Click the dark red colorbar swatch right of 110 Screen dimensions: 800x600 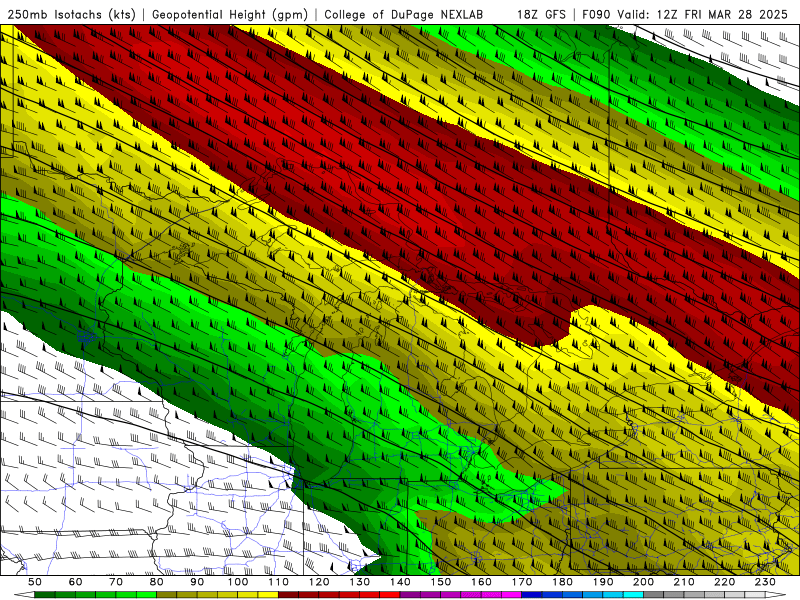(289, 595)
